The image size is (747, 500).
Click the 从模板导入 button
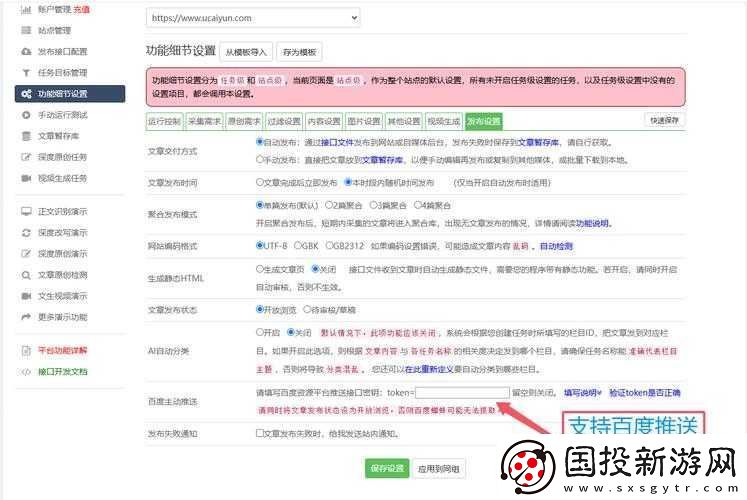246,52
